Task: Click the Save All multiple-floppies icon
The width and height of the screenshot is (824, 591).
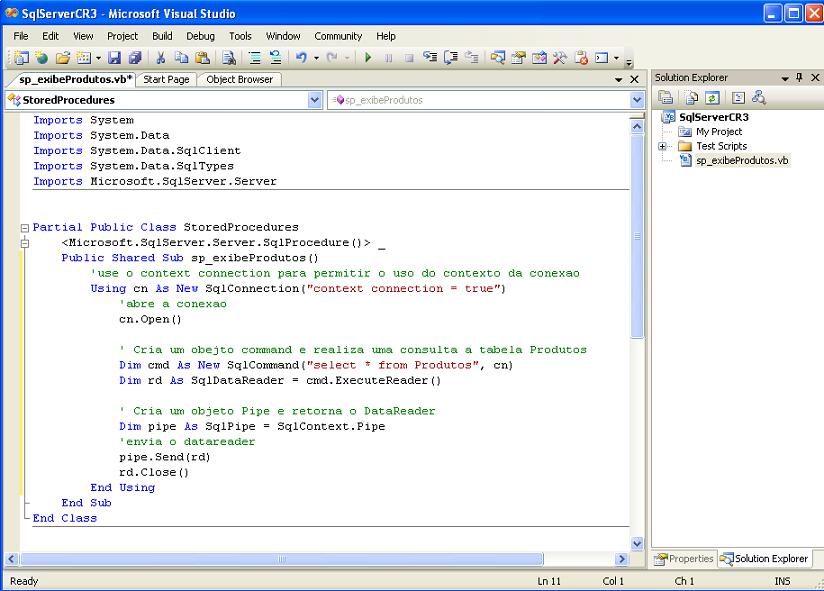Action: pos(136,57)
